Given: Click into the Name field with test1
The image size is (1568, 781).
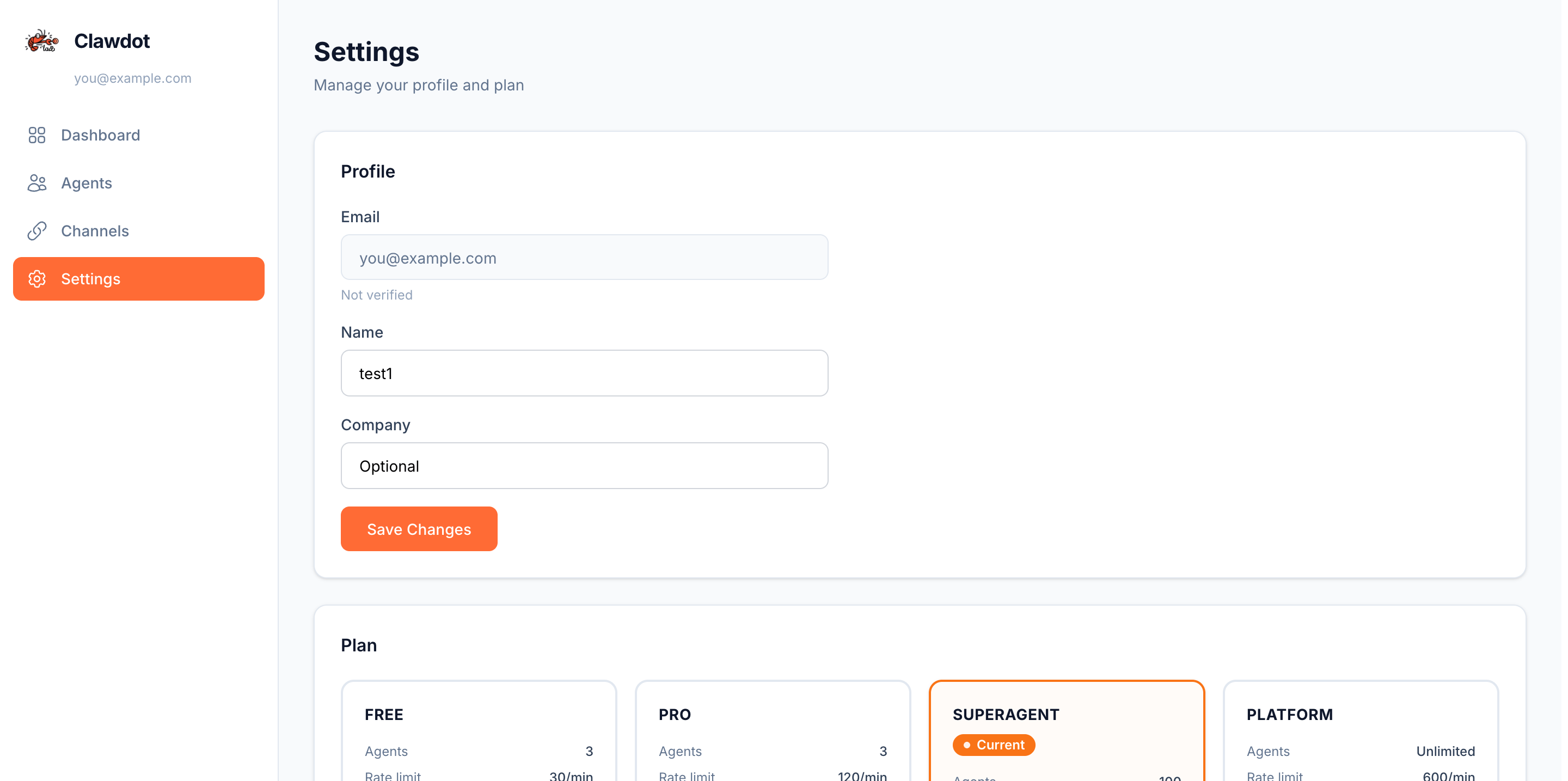Looking at the screenshot, I should [x=584, y=373].
